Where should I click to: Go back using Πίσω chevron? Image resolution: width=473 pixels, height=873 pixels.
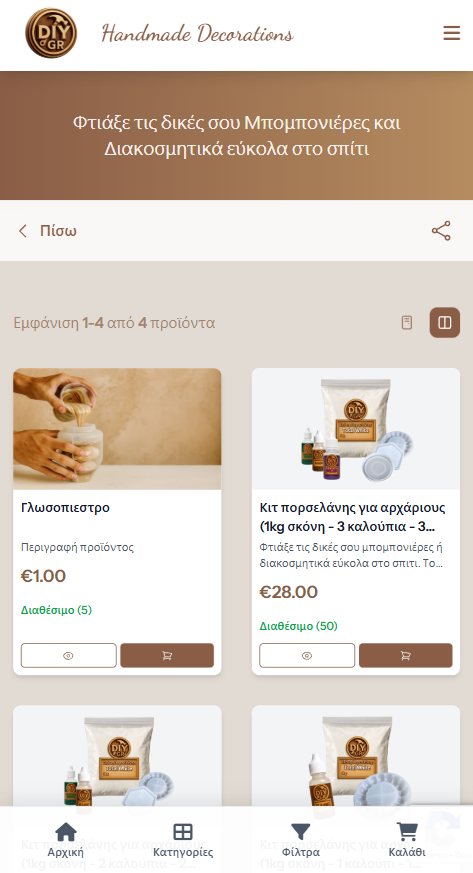tap(47, 230)
